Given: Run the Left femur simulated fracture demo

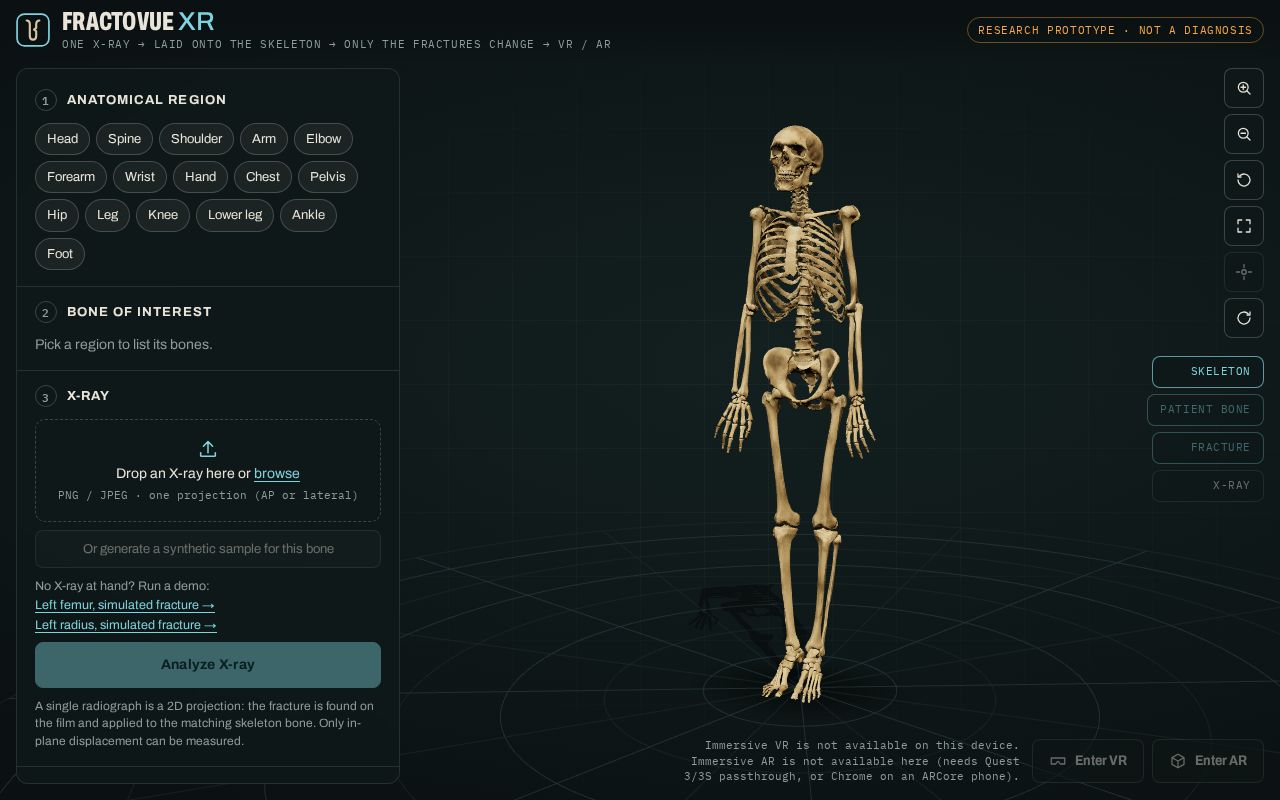Looking at the screenshot, I should [125, 605].
